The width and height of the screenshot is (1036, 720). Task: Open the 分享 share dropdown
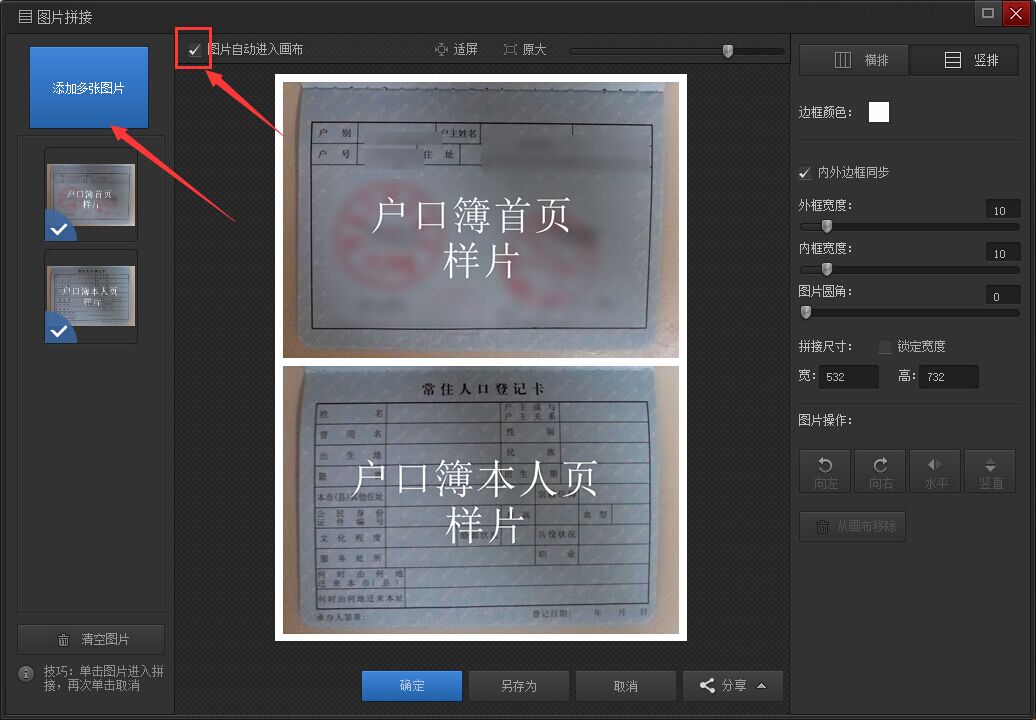point(732,686)
